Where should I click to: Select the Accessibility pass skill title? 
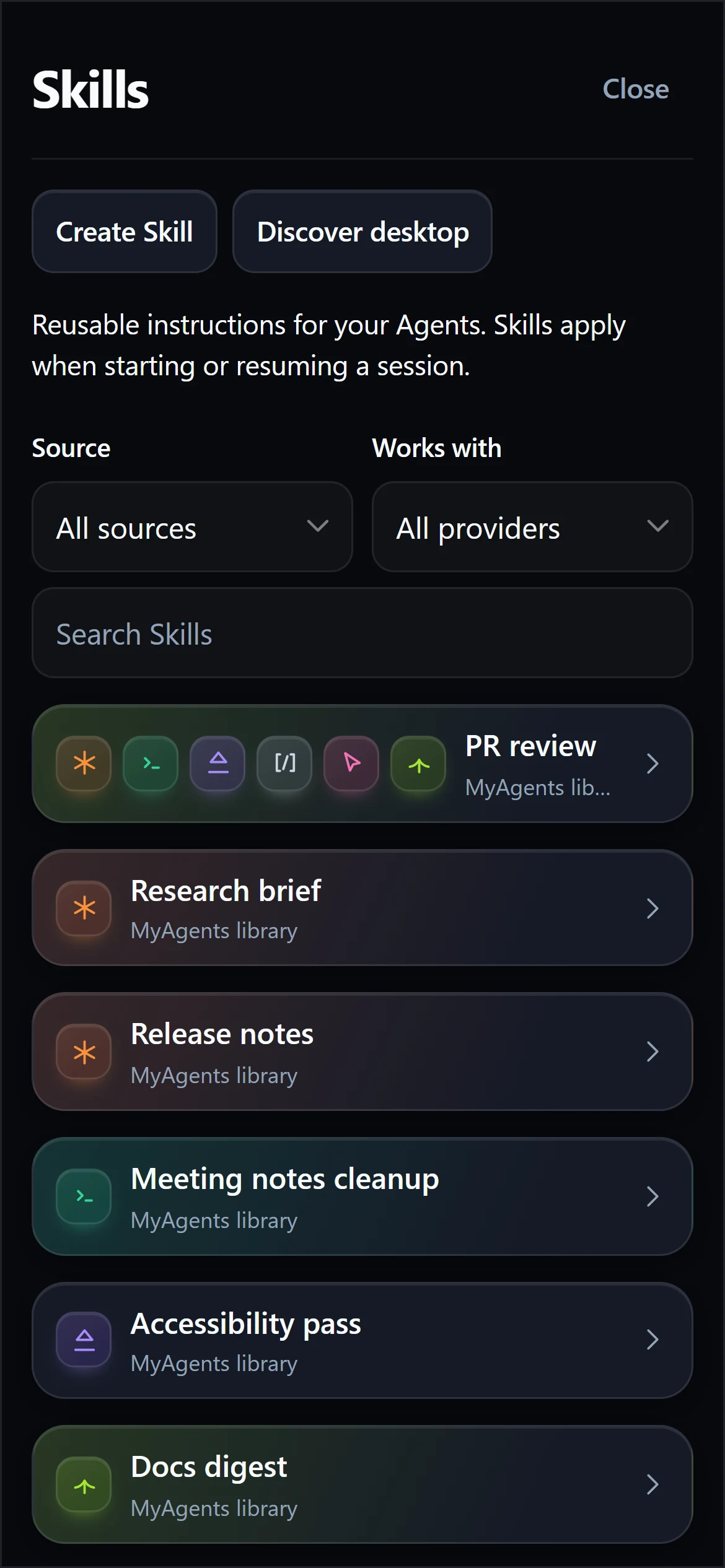246,1324
